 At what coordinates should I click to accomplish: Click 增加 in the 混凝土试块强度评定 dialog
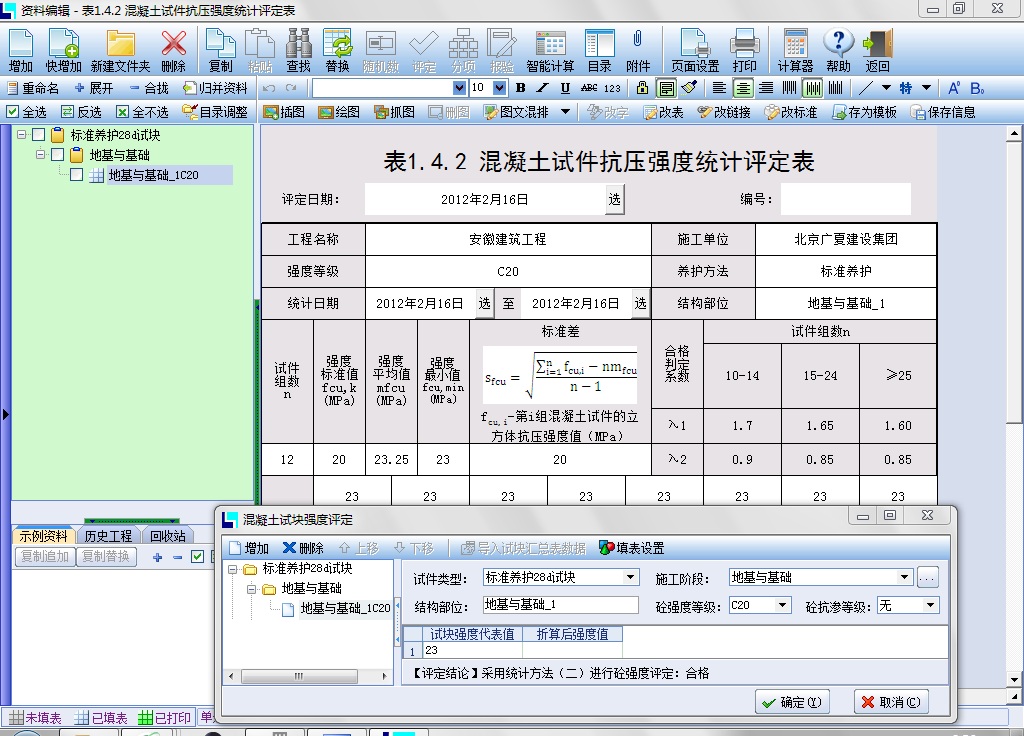249,548
